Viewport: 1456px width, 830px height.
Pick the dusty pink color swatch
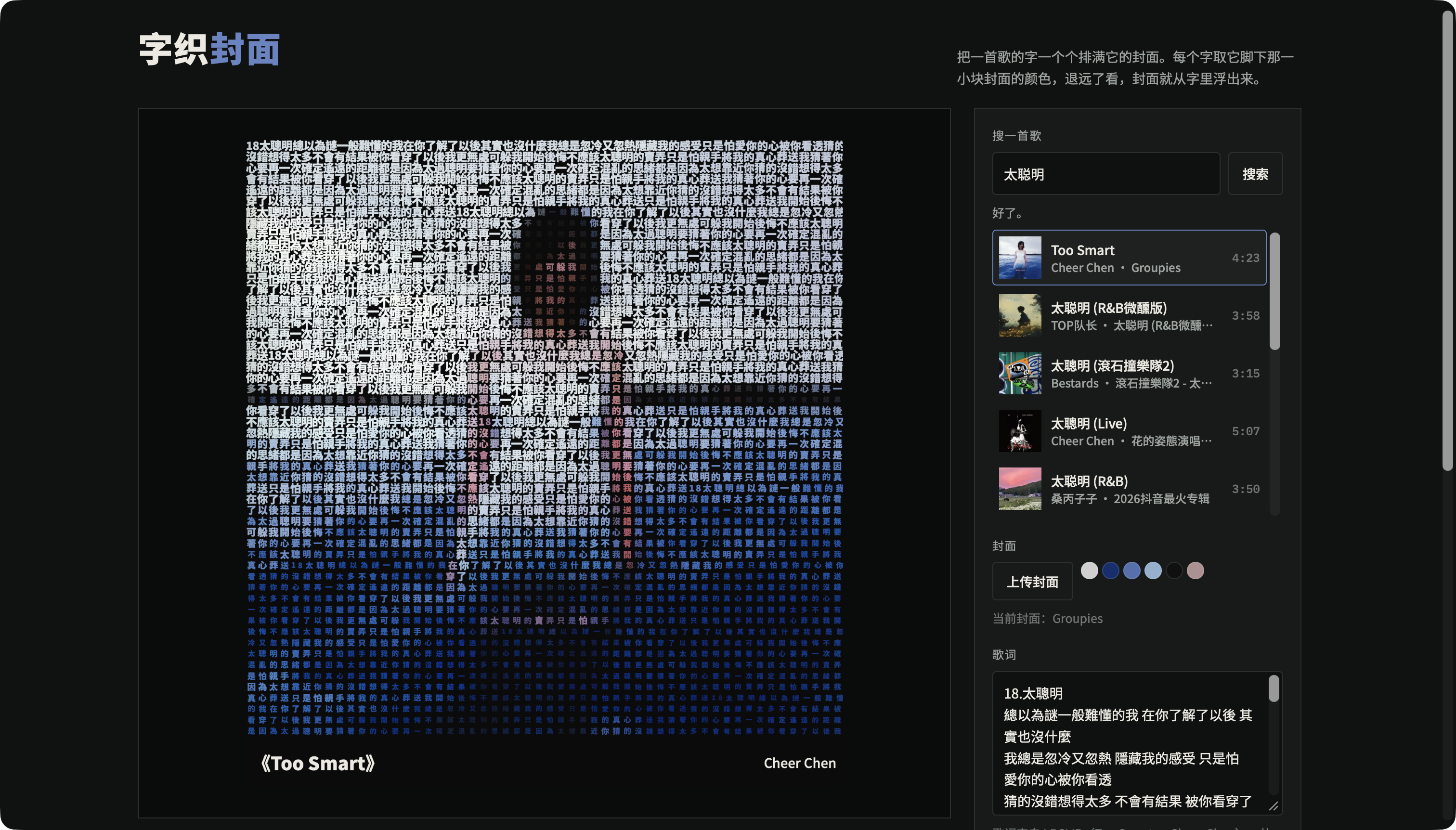click(x=1195, y=571)
